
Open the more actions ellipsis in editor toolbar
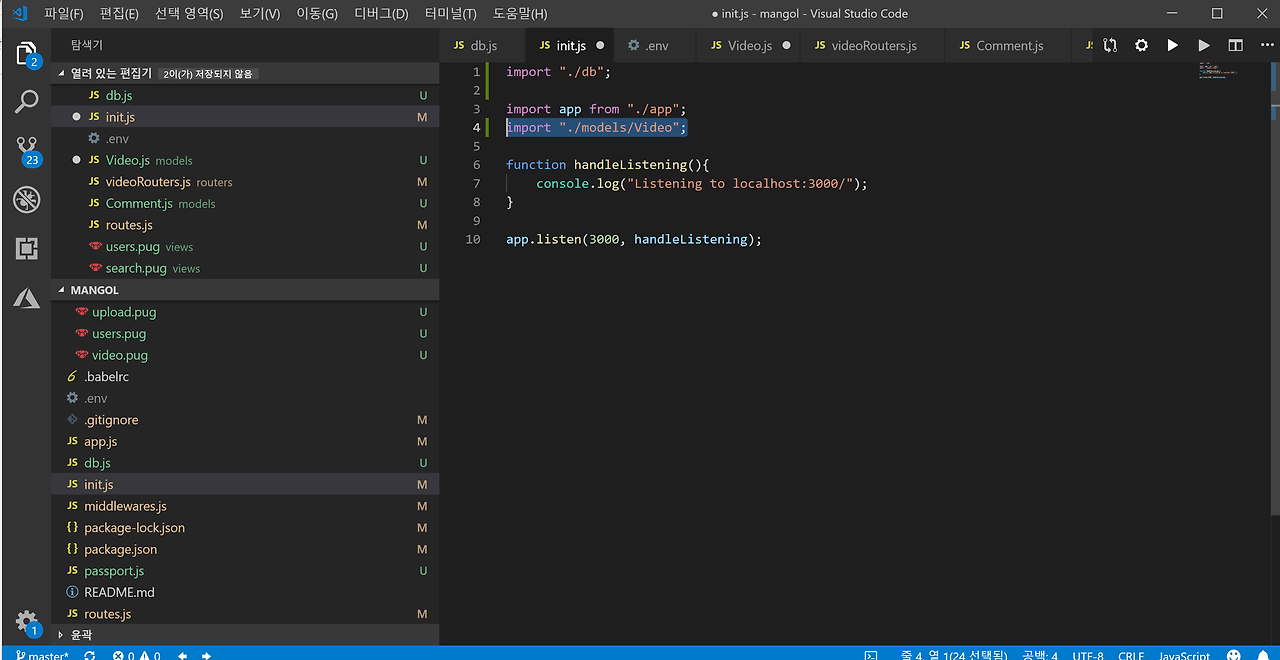coord(1266,45)
